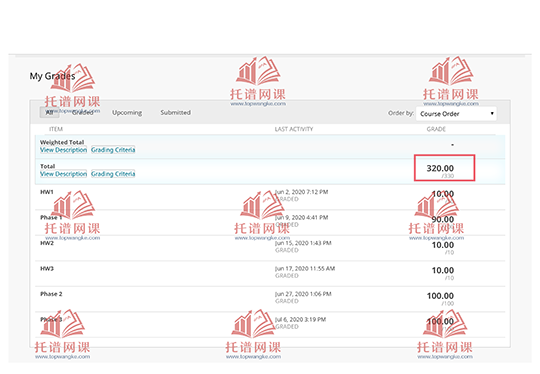Viewport: 540px width, 374px height.
Task: Click the LAST ACTIVITY column header
Action: 294,129
